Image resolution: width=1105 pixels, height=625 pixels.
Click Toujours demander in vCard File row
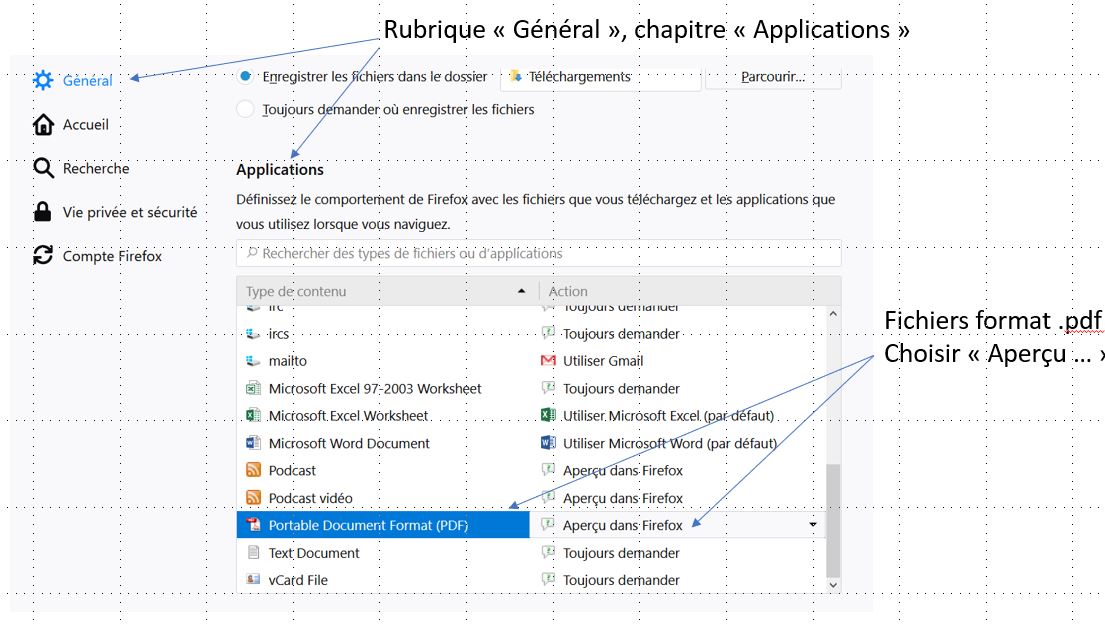click(x=621, y=580)
